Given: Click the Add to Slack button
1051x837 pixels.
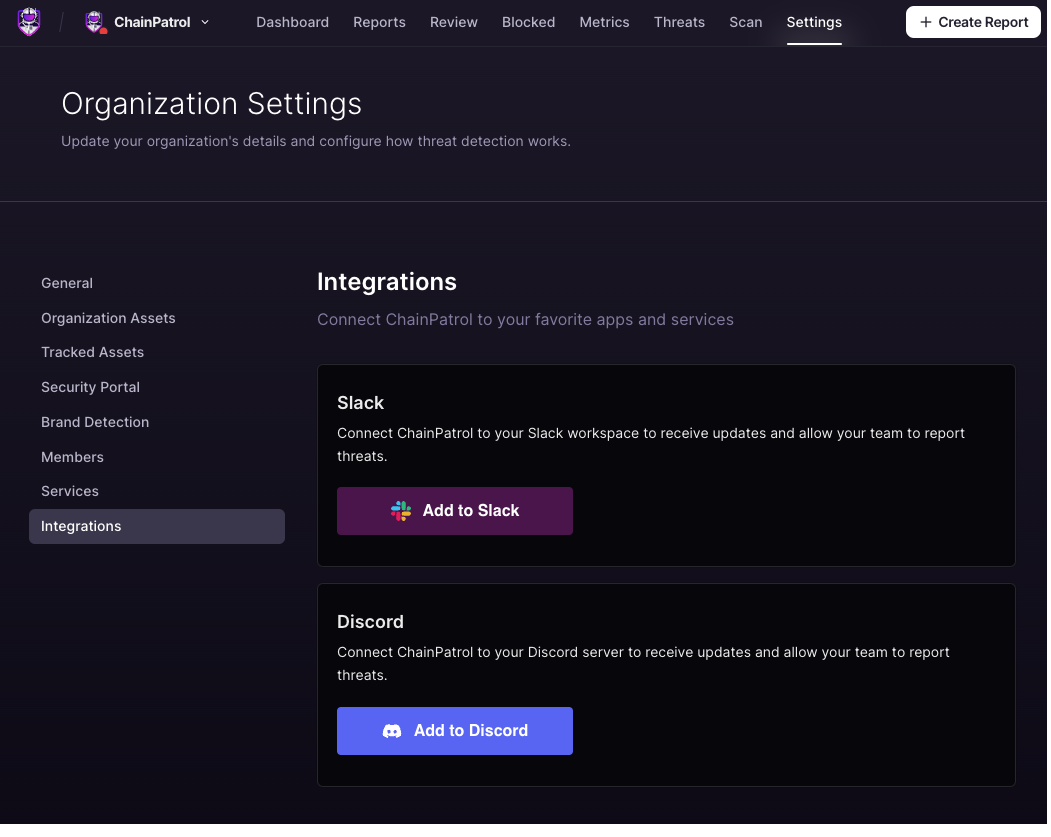Looking at the screenshot, I should tap(455, 510).
